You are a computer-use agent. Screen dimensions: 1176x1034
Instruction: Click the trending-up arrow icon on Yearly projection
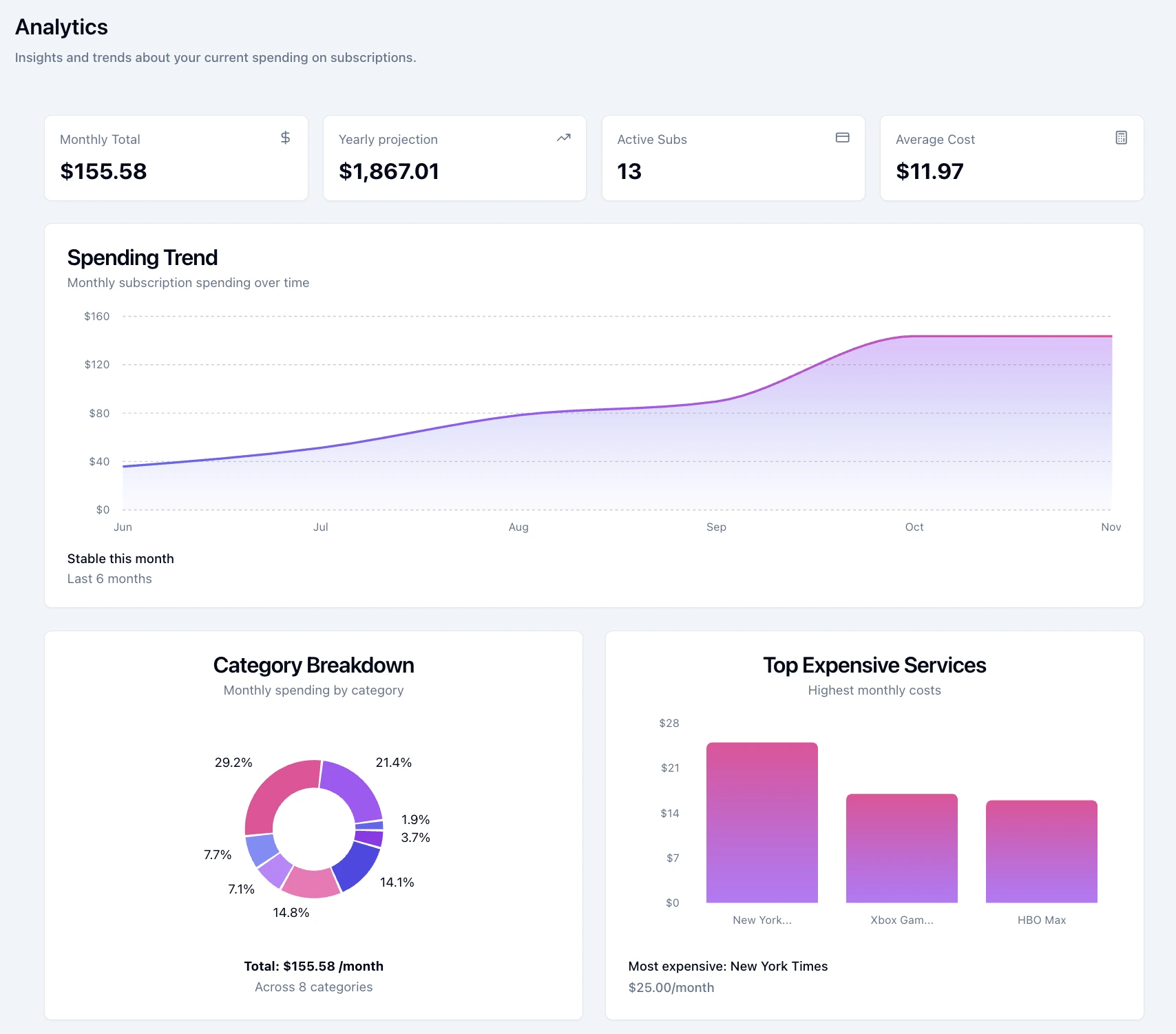pos(563,138)
